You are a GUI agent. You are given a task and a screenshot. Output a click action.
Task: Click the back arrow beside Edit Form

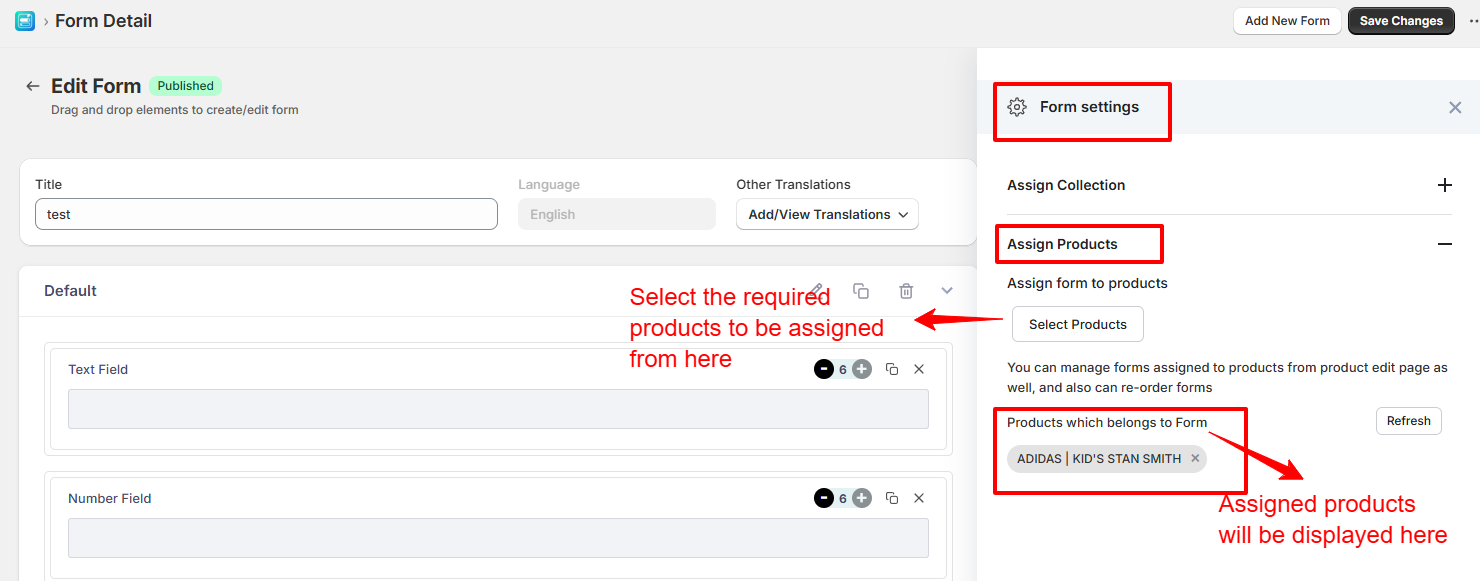(x=33, y=86)
